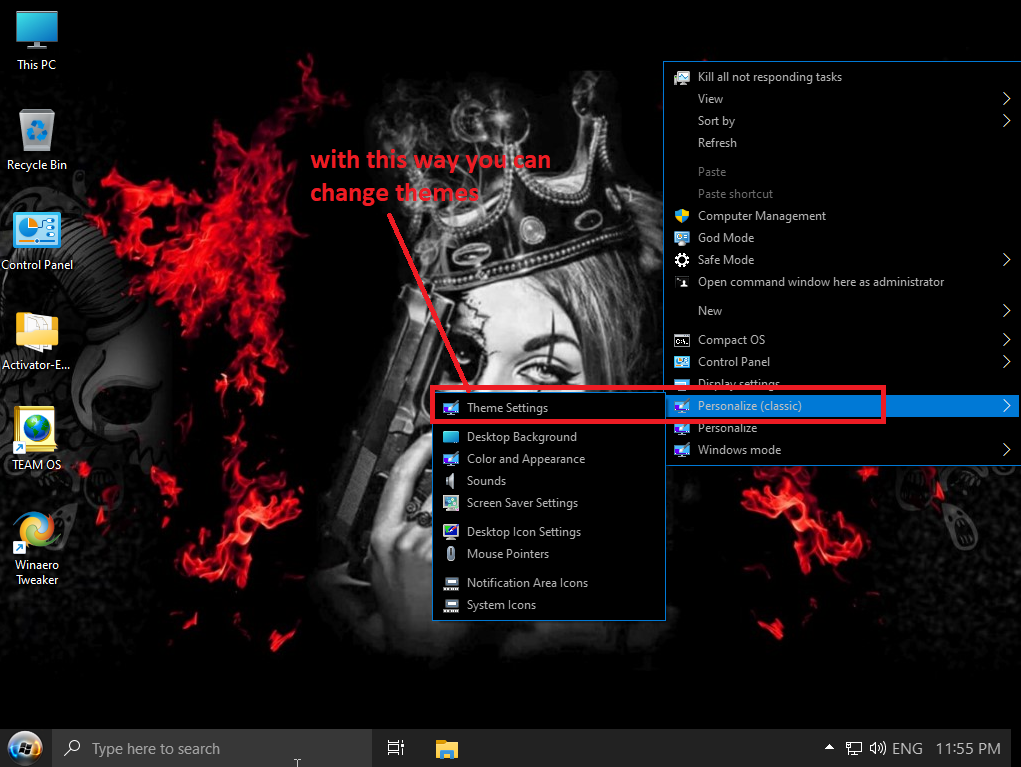This screenshot has width=1021, height=767.
Task: Select the TEAM OS shortcut icon
Action: [36, 439]
